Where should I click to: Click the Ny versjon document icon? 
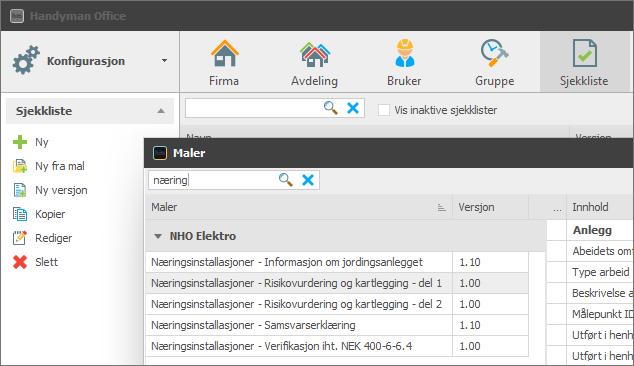[20, 190]
